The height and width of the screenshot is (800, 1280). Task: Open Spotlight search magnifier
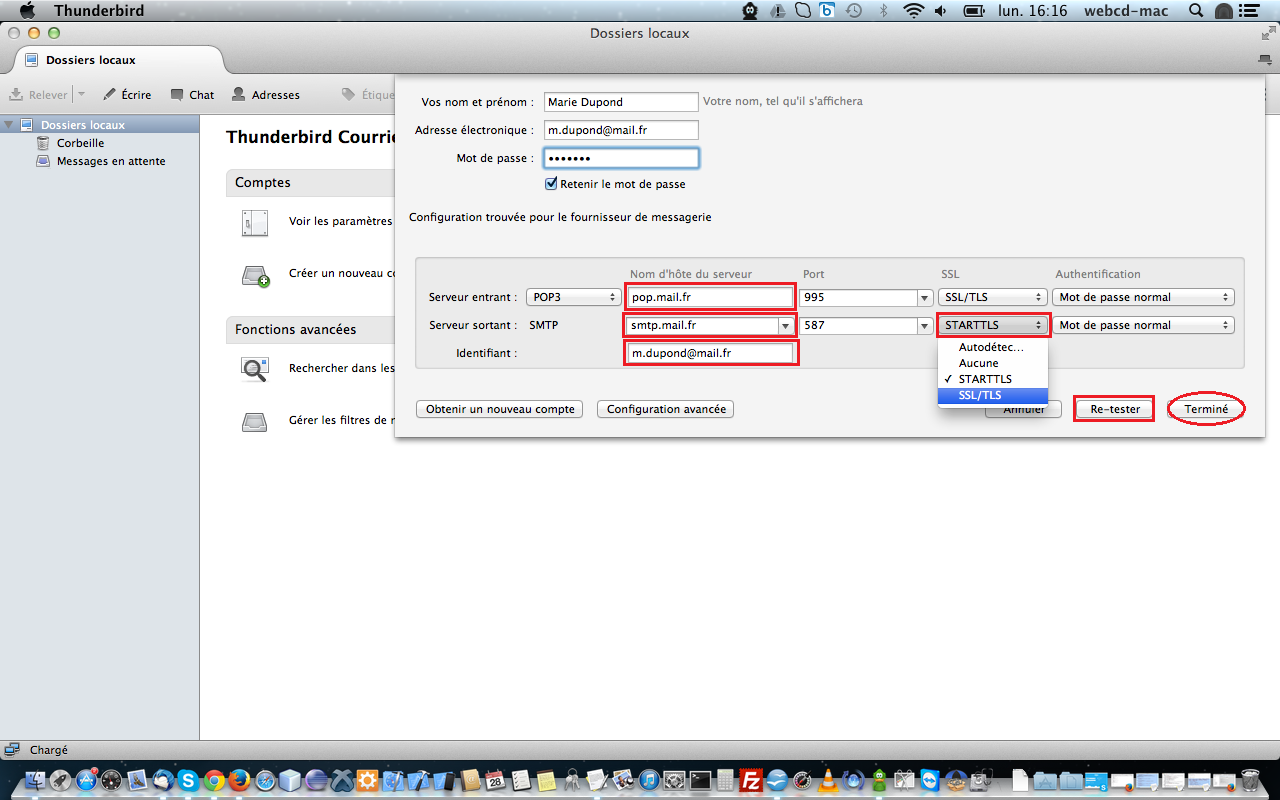1196,11
